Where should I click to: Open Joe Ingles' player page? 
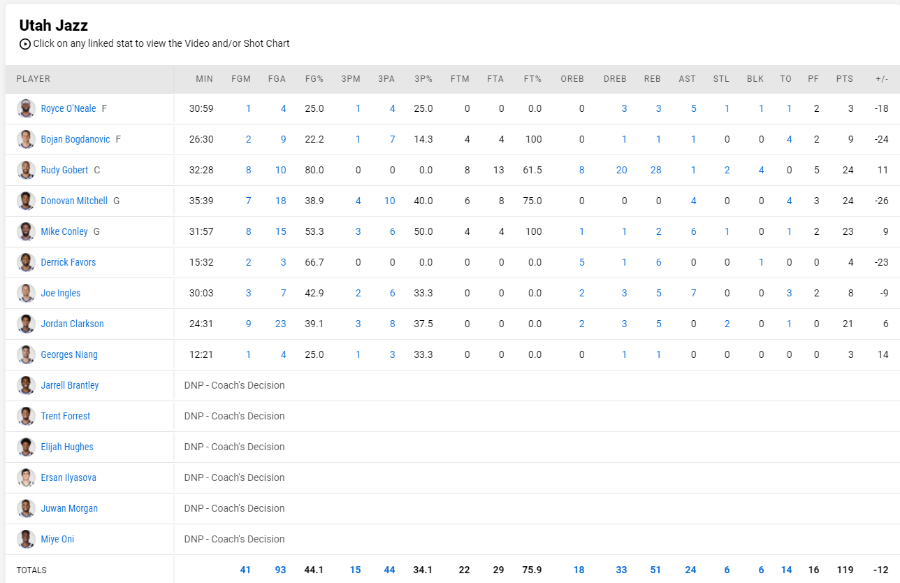[x=60, y=293]
